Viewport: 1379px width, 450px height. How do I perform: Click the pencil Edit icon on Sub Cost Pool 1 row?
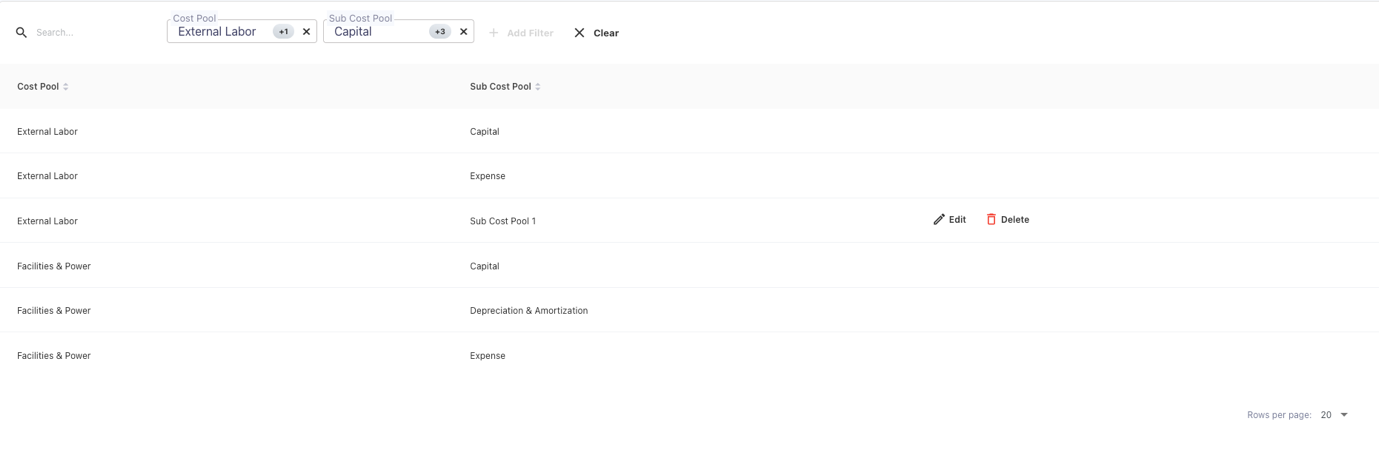pyautogui.click(x=939, y=220)
